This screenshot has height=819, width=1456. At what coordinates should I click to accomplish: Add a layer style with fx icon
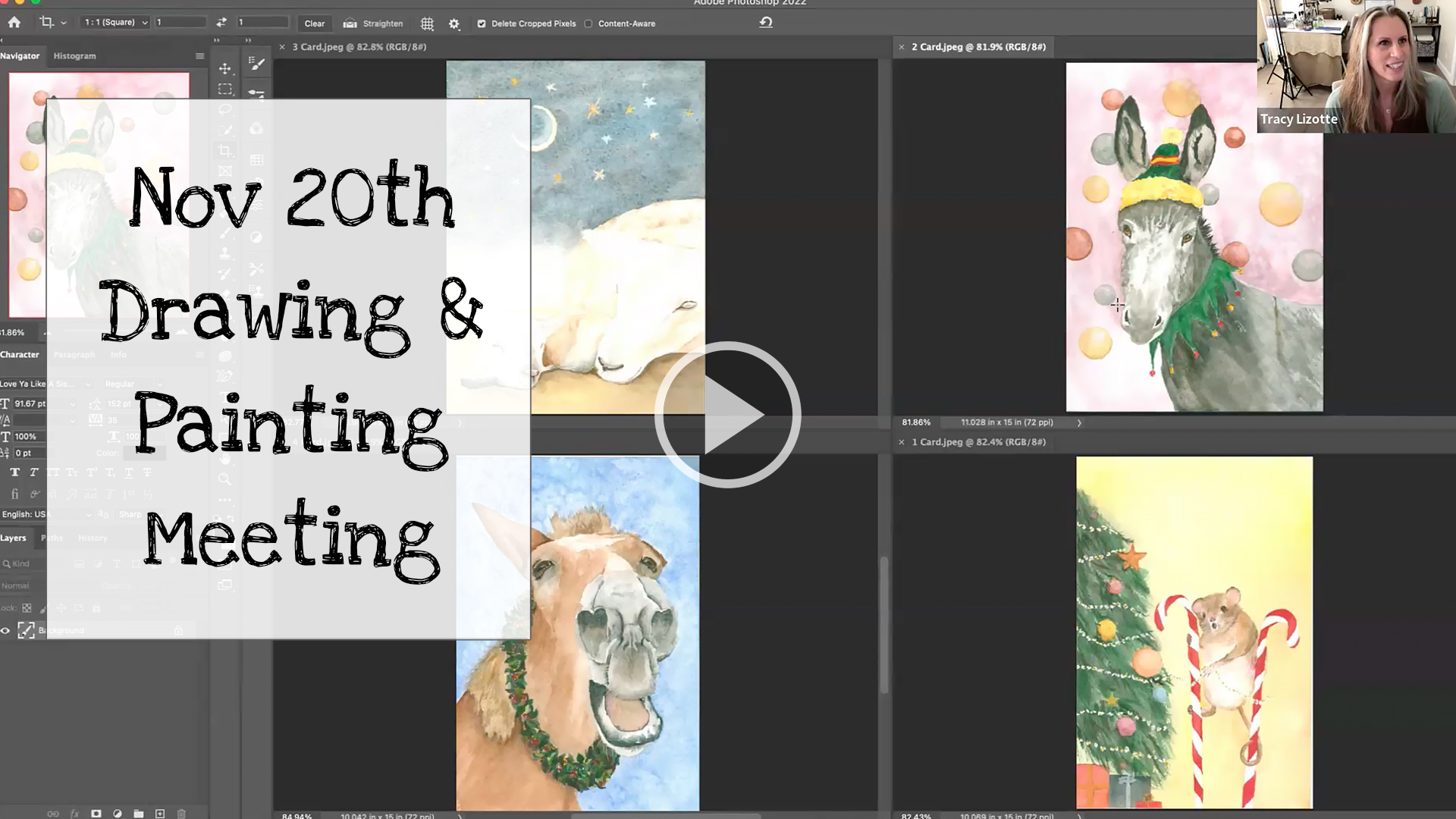coord(74,814)
